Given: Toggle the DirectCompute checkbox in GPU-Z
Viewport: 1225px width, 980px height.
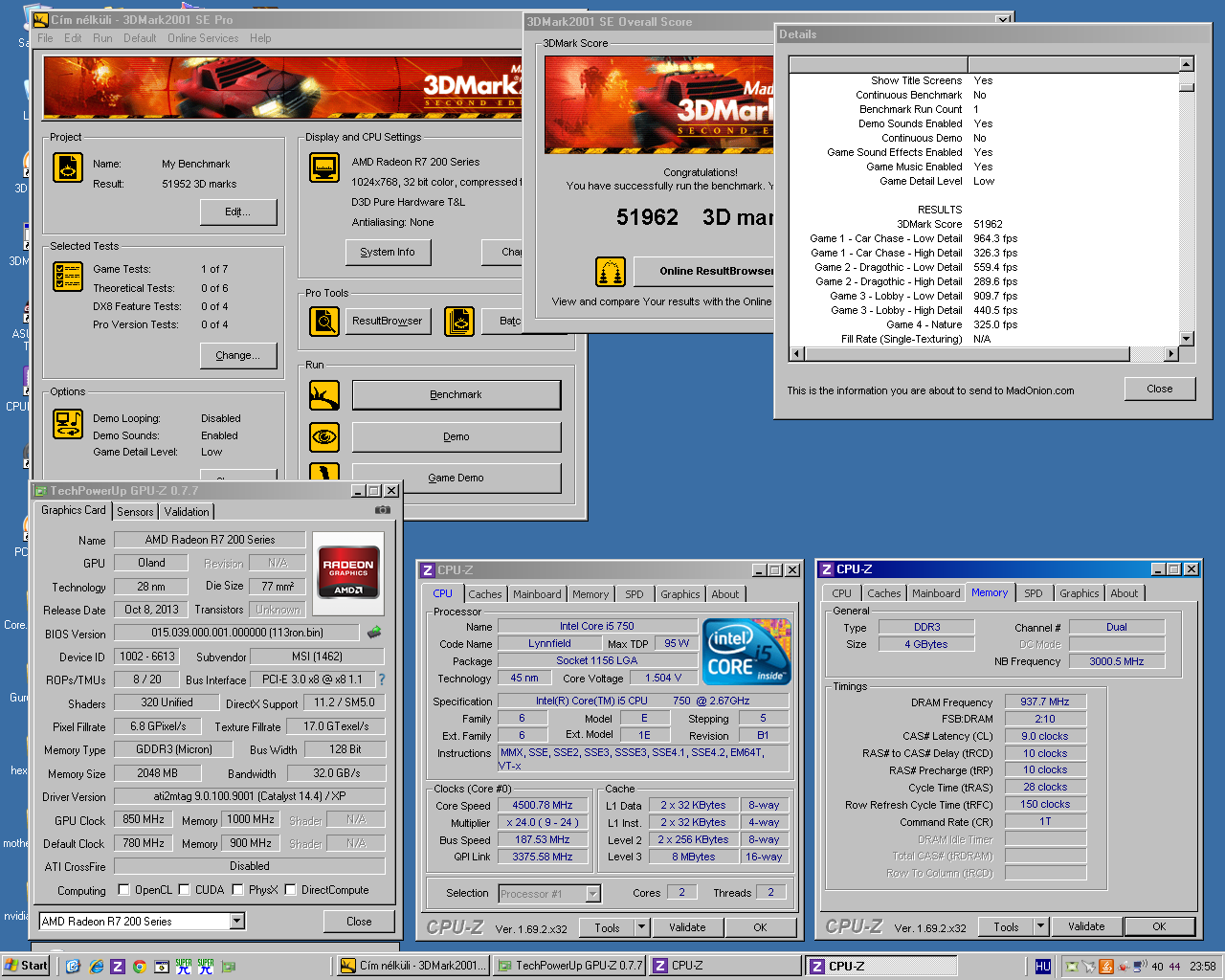Looking at the screenshot, I should click(x=291, y=890).
